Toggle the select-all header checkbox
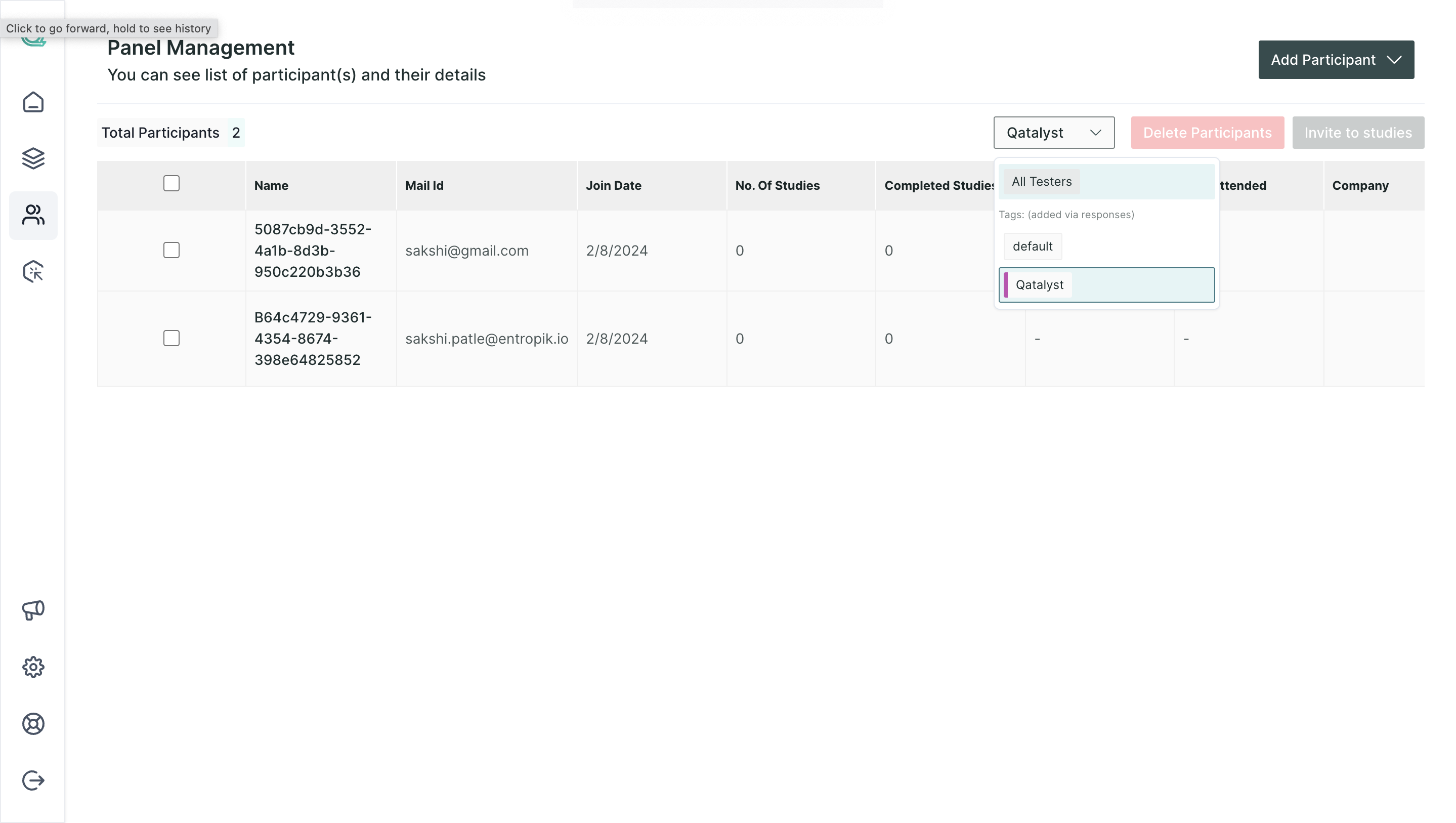 tap(172, 183)
